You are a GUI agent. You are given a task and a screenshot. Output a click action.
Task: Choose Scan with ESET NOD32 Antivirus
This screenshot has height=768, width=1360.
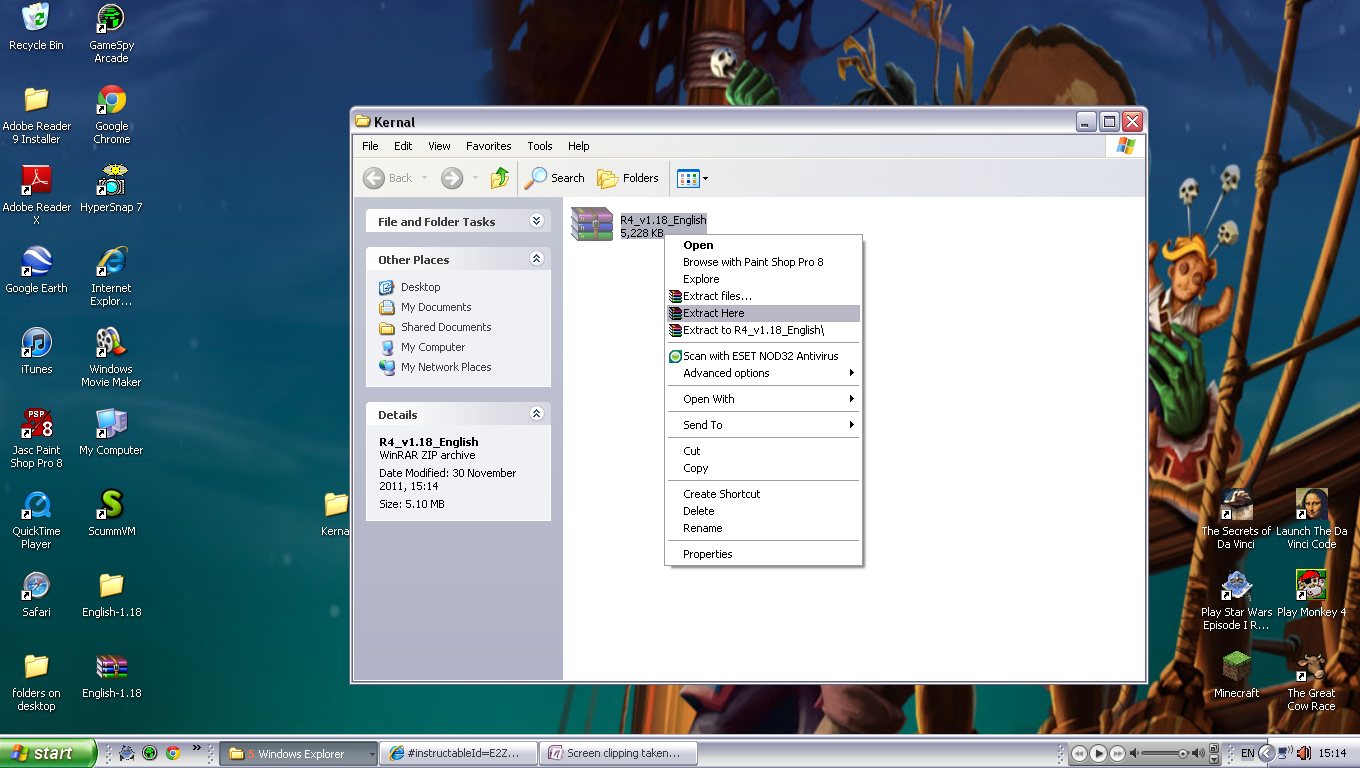click(x=764, y=356)
